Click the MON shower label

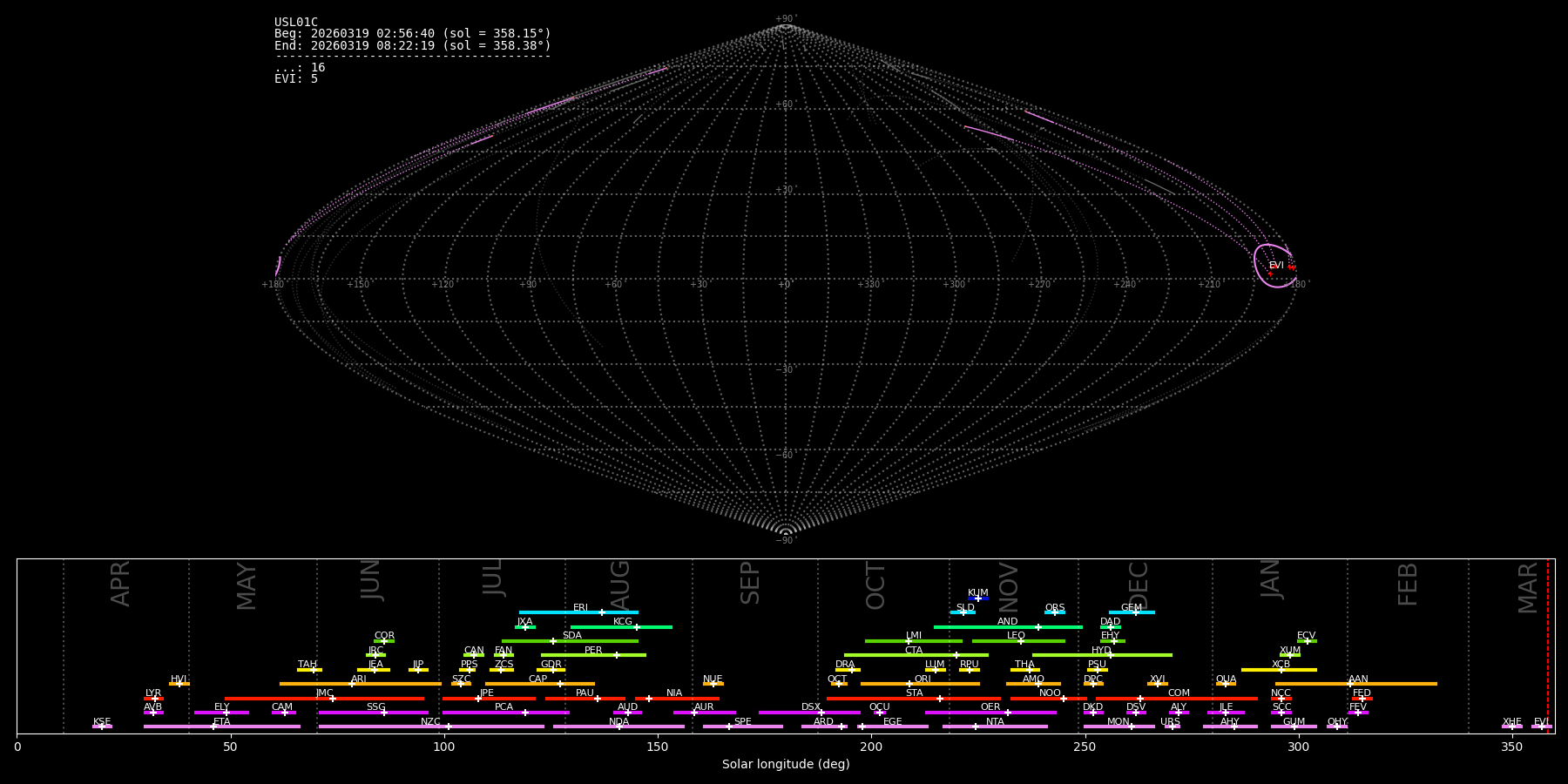pyautogui.click(x=1119, y=721)
